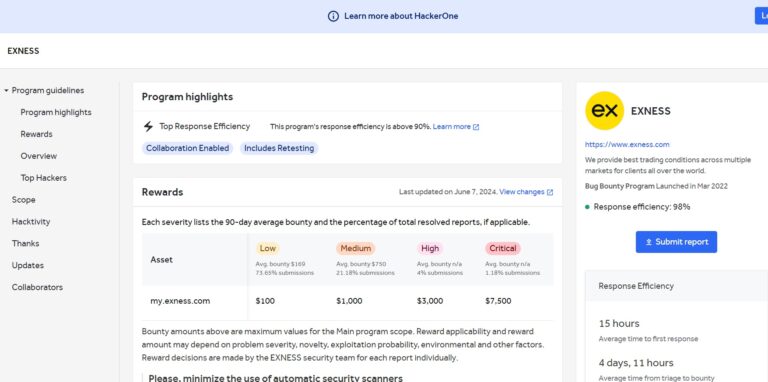Click the $3,000 High bounty value
This screenshot has width=768, height=382.
point(430,301)
